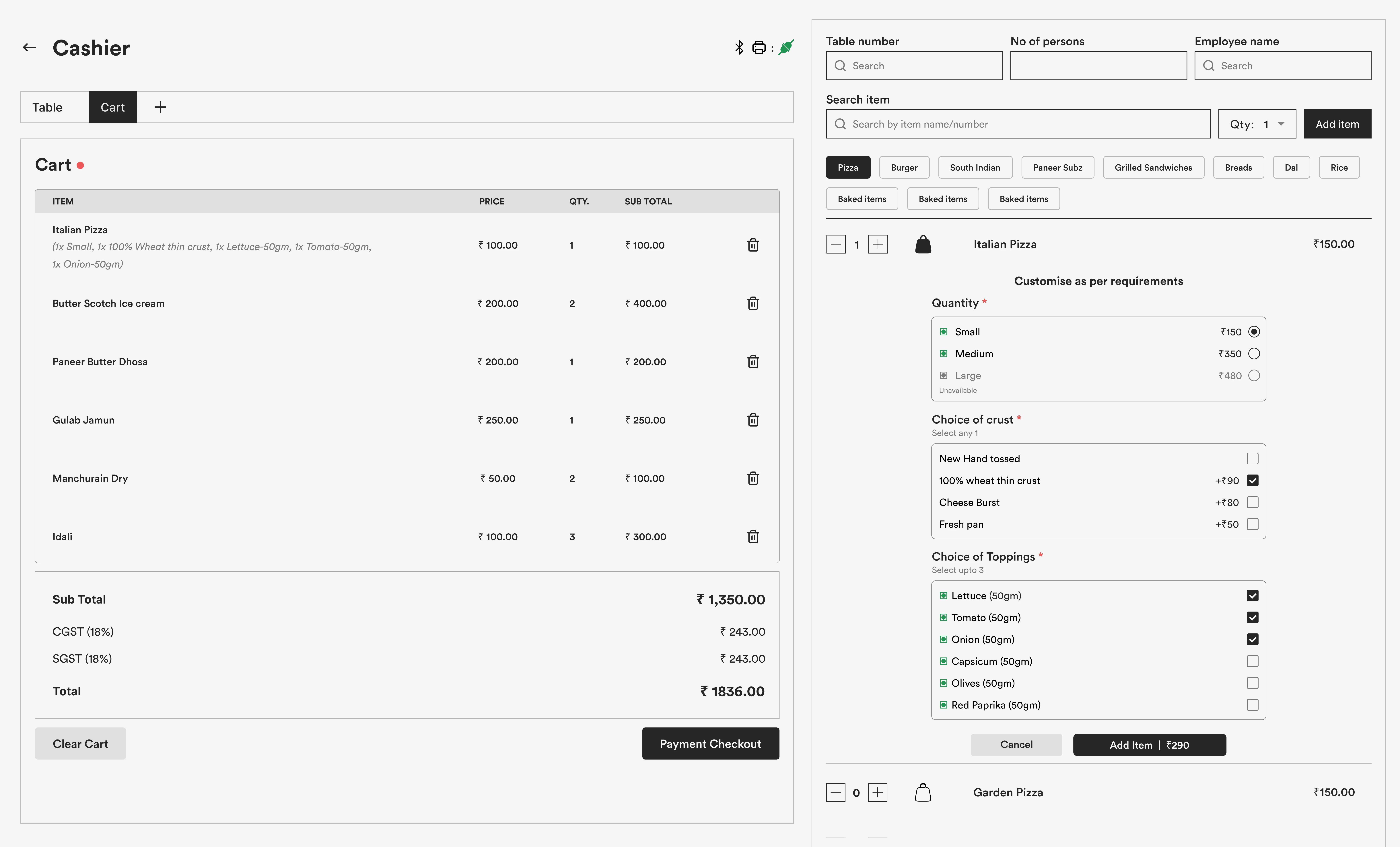Click Payment Checkout button
The height and width of the screenshot is (847, 1400).
tap(710, 744)
